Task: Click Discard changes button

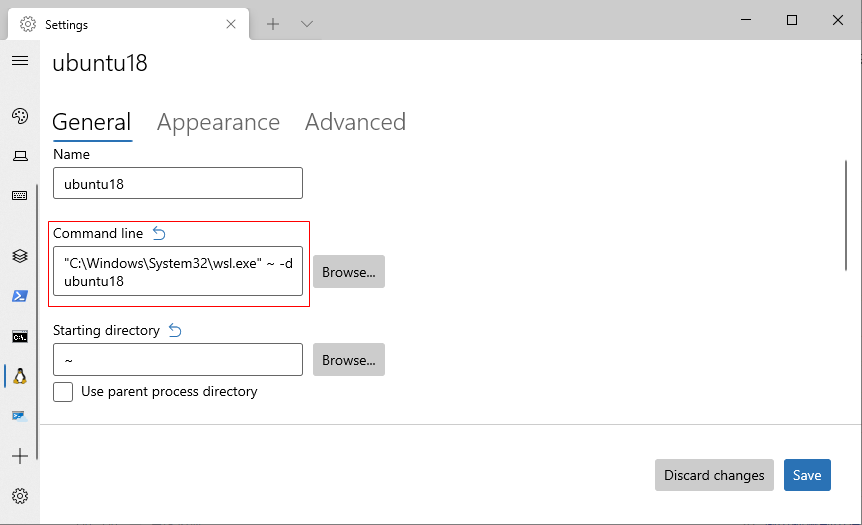Action: click(714, 475)
